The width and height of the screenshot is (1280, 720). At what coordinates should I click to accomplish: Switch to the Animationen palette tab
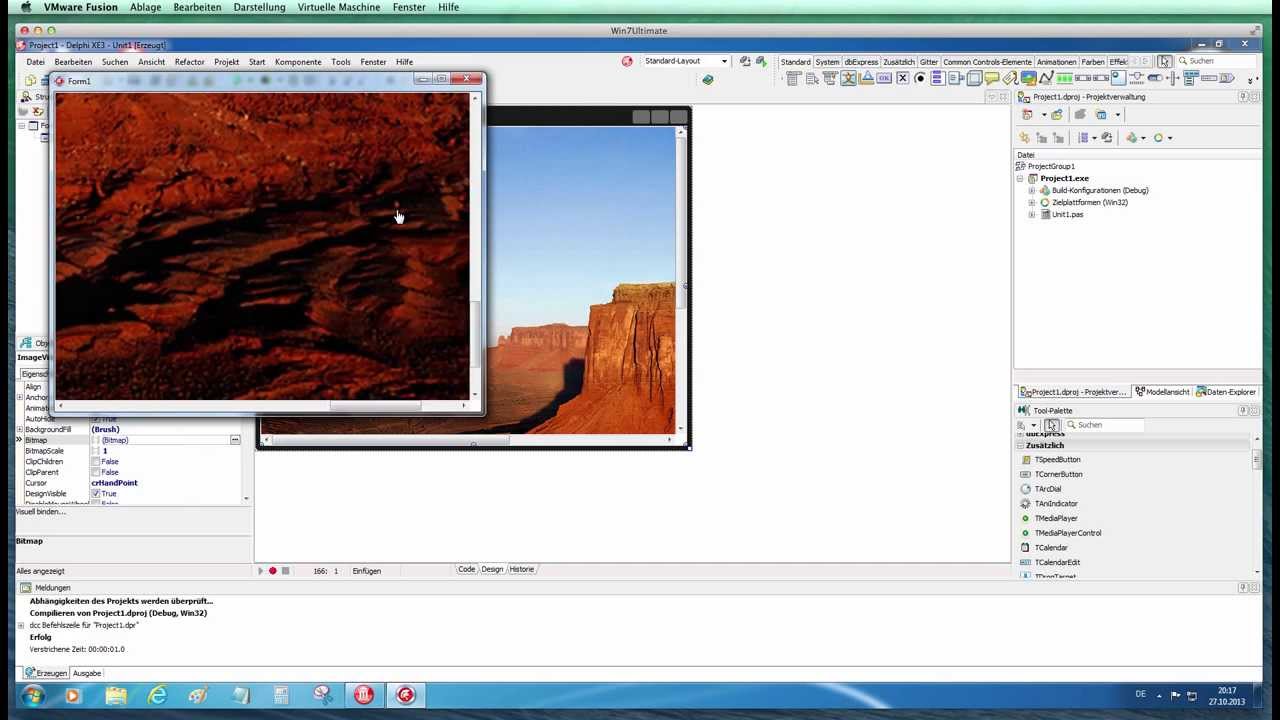click(1056, 62)
